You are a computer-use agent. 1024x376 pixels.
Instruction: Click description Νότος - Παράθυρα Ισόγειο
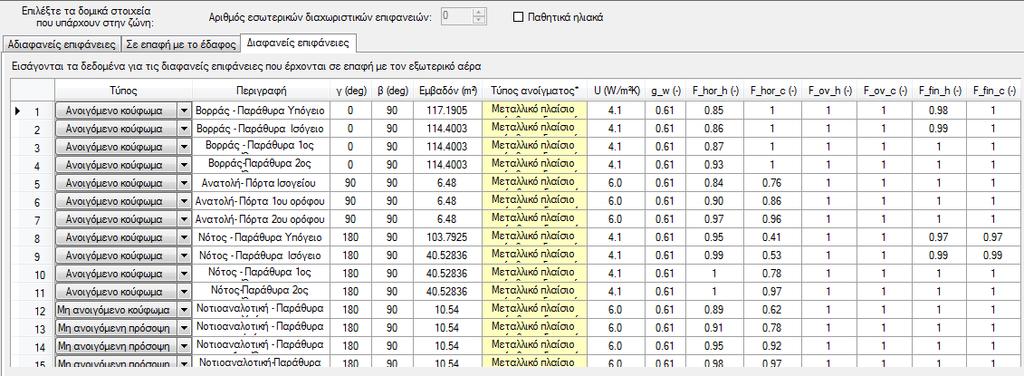261,256
